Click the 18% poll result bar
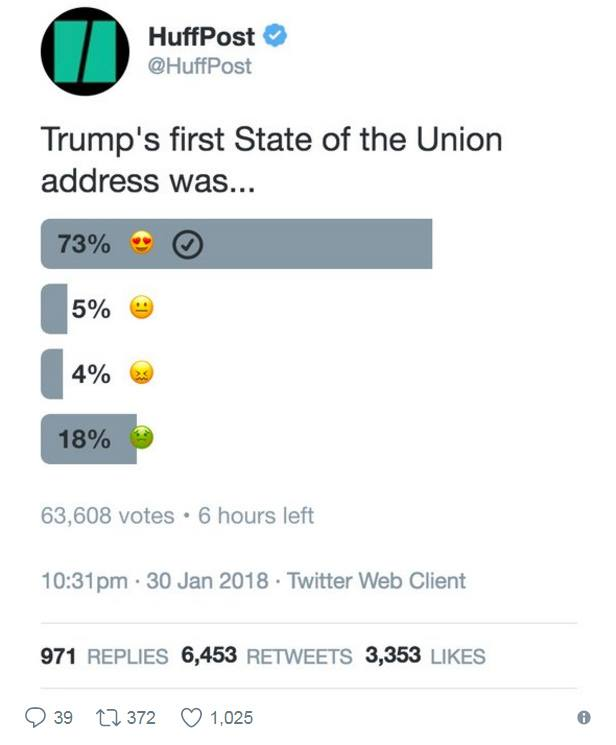616x745 pixels. pos(89,439)
